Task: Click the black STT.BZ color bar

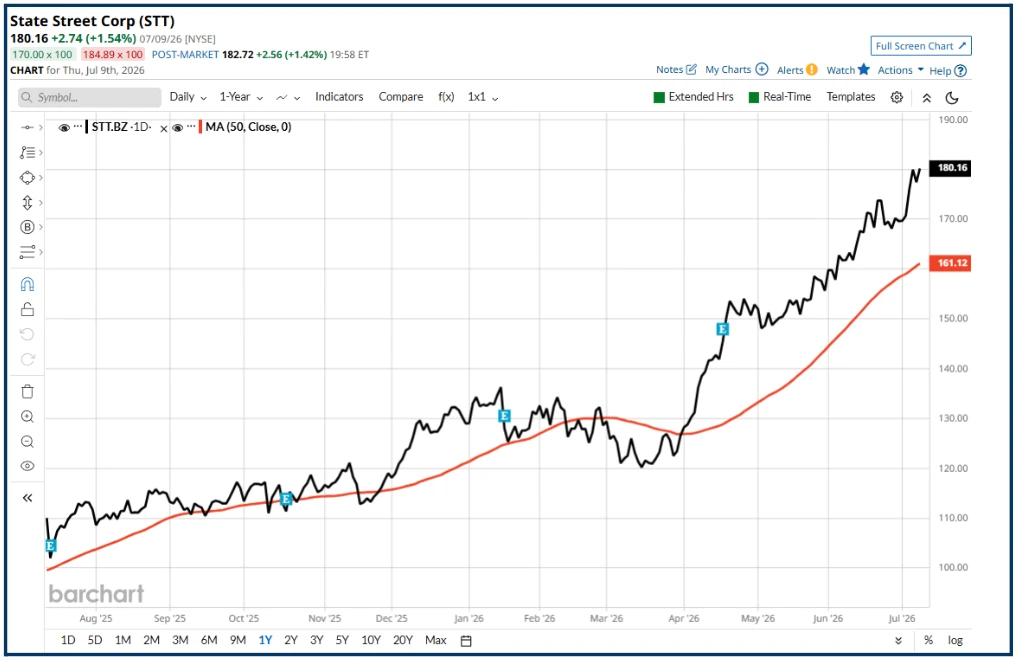Action: click(x=87, y=127)
